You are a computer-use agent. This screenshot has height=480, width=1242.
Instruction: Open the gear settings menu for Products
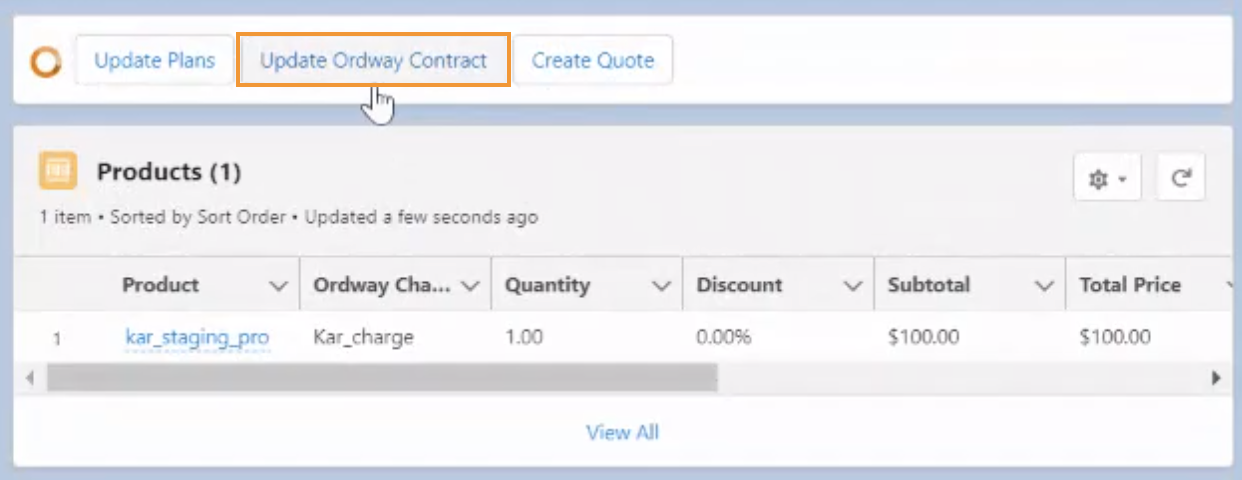(x=1107, y=179)
